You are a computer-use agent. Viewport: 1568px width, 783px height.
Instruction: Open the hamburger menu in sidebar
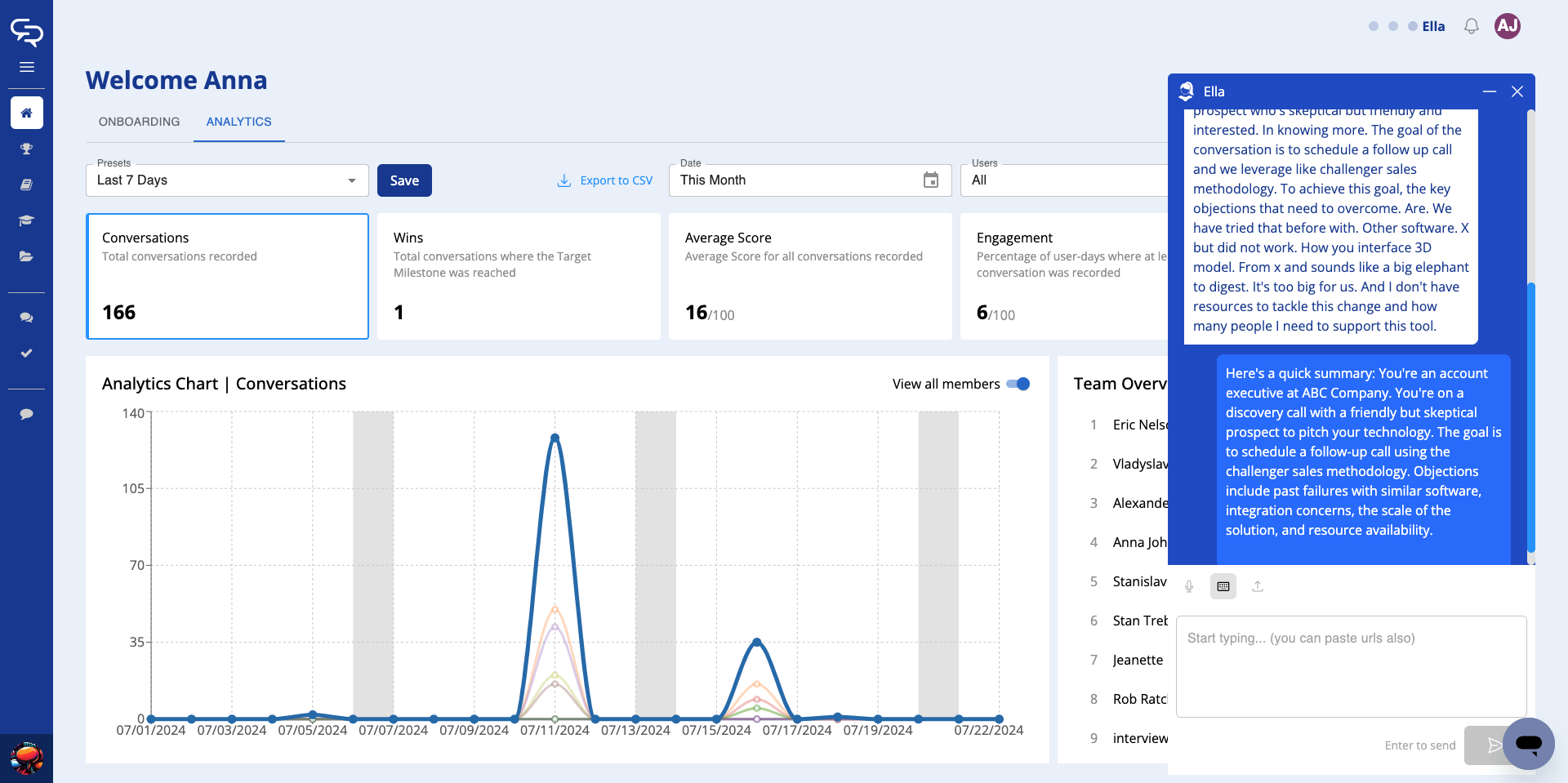[26, 67]
